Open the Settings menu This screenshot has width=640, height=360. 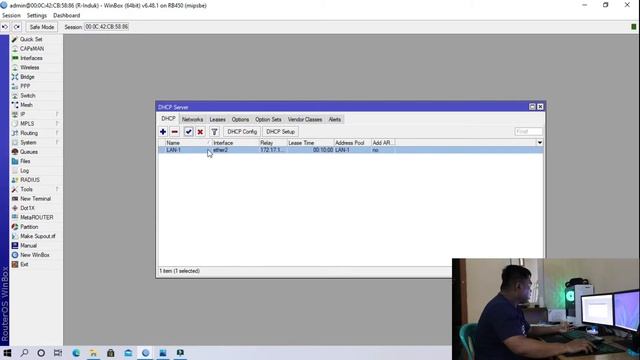coord(37,16)
